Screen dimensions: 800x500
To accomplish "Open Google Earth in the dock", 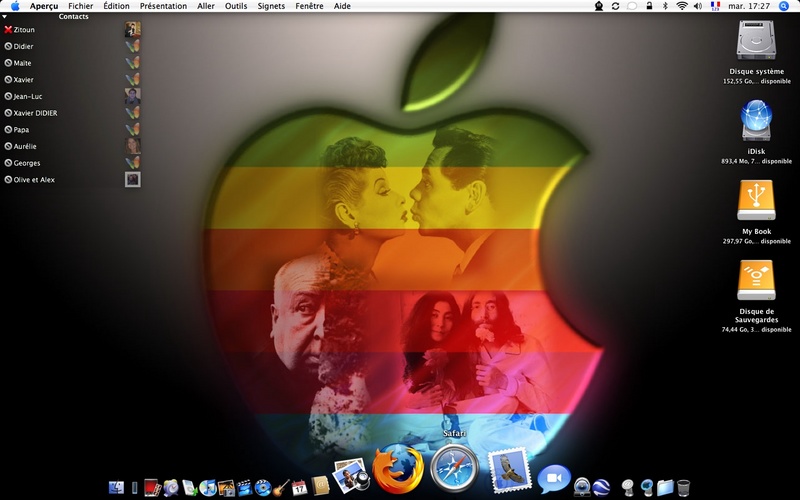I will (x=601, y=487).
